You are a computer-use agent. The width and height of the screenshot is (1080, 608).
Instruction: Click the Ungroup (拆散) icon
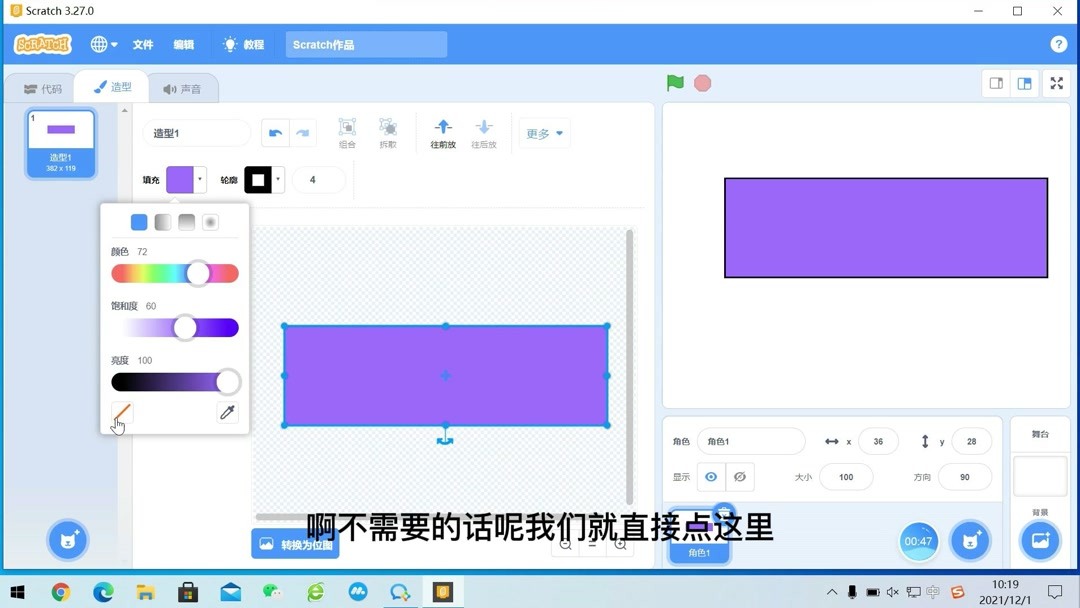[389, 131]
